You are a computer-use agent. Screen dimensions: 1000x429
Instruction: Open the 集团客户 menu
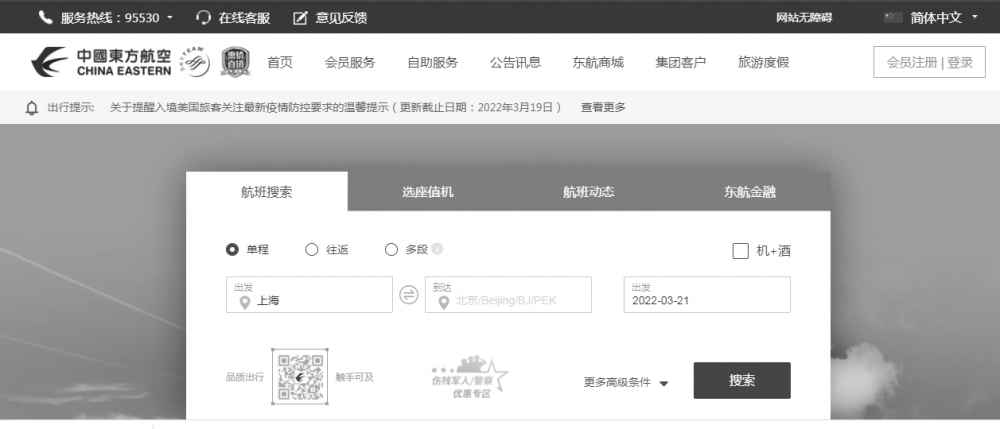(681, 62)
